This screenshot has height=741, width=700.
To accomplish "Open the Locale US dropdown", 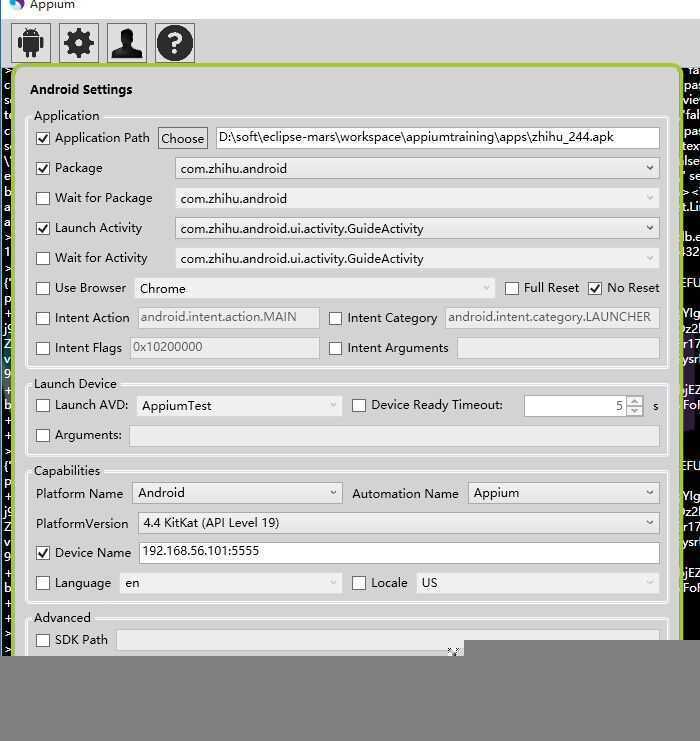I will click(538, 583).
